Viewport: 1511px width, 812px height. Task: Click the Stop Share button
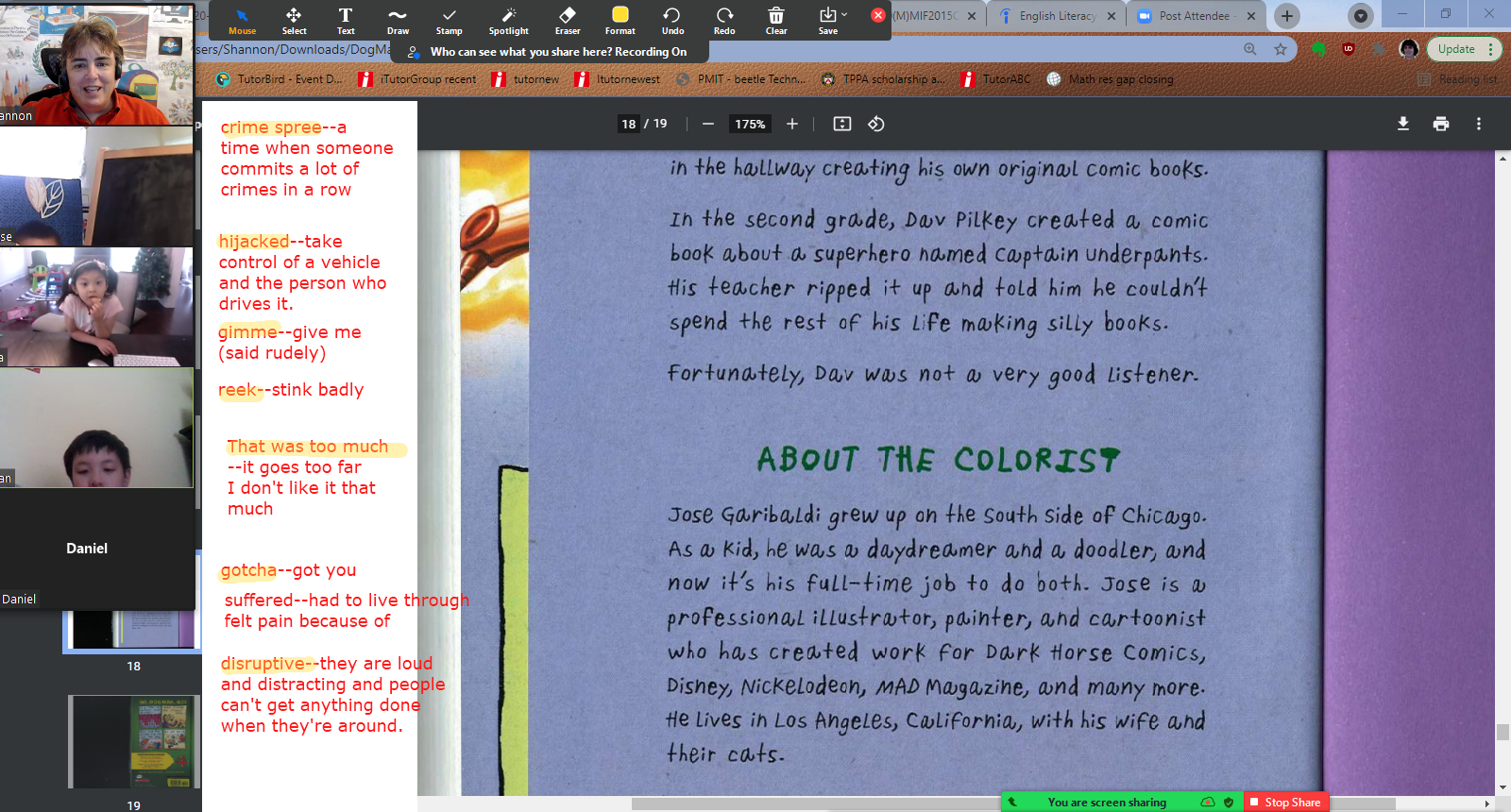point(1286,802)
